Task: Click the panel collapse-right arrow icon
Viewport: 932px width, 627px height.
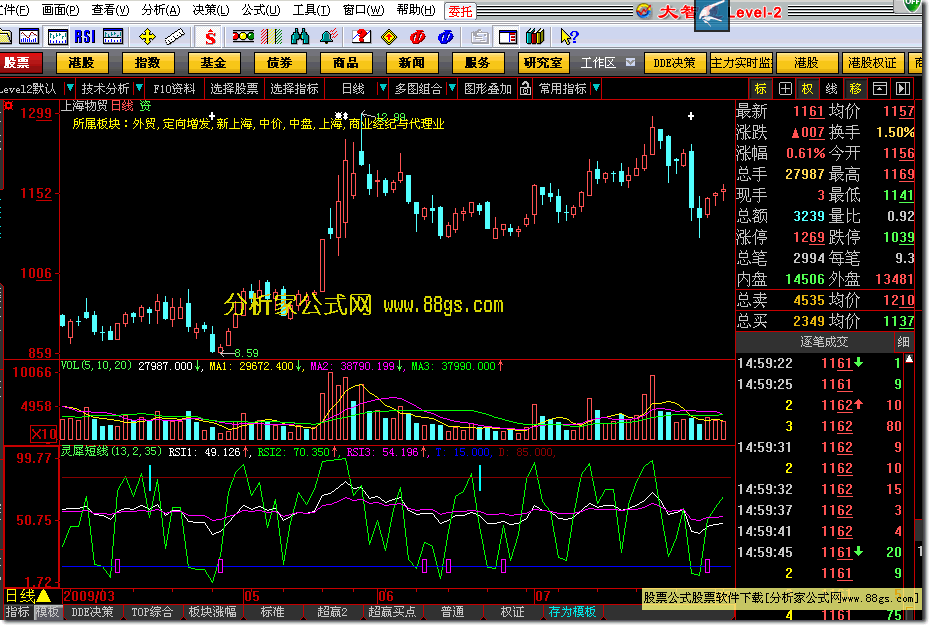Action: (x=903, y=89)
